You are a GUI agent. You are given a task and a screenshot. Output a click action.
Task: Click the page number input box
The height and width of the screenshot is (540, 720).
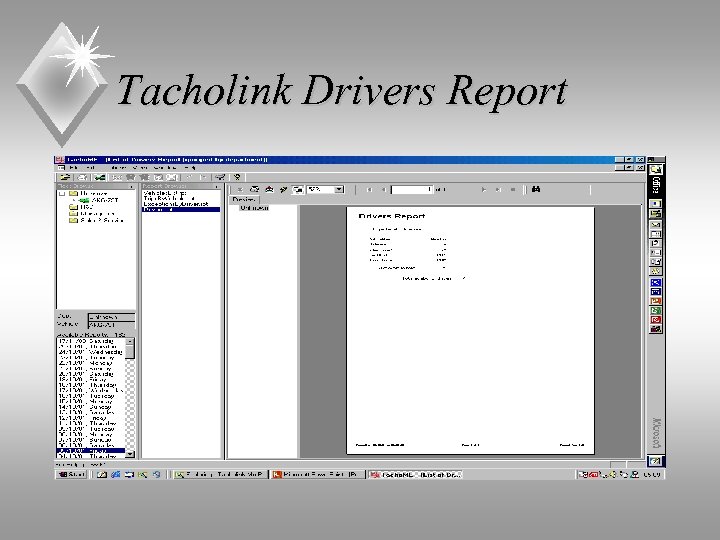point(412,189)
